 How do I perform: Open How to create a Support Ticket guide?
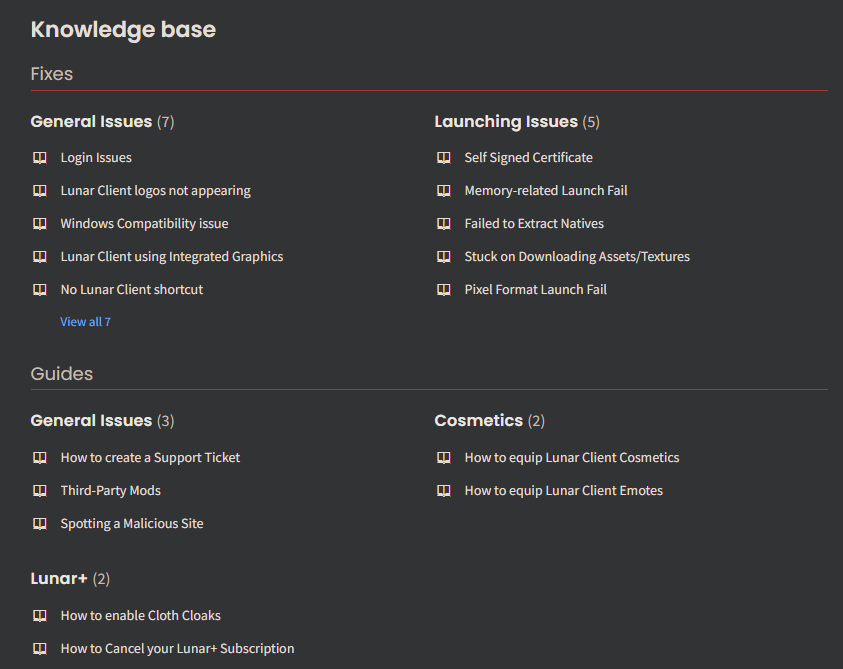pos(150,458)
